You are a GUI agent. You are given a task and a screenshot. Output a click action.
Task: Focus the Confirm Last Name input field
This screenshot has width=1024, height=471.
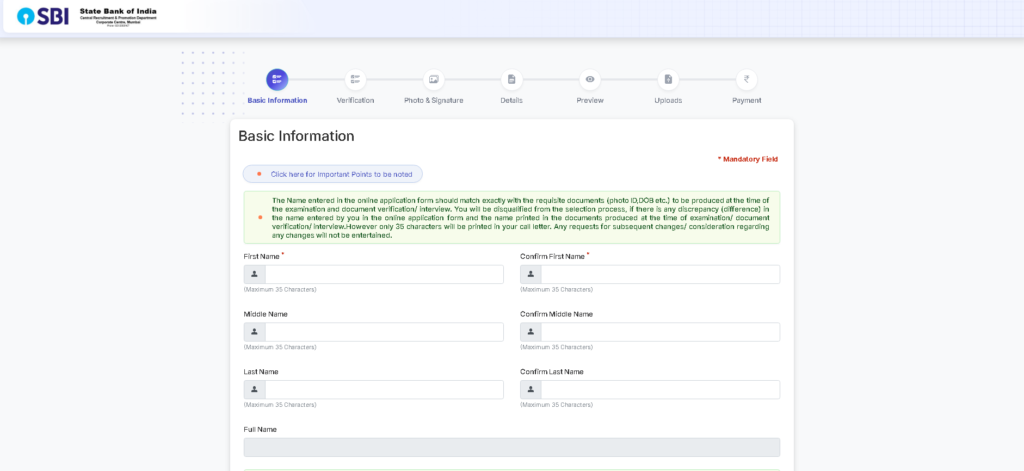pos(660,389)
